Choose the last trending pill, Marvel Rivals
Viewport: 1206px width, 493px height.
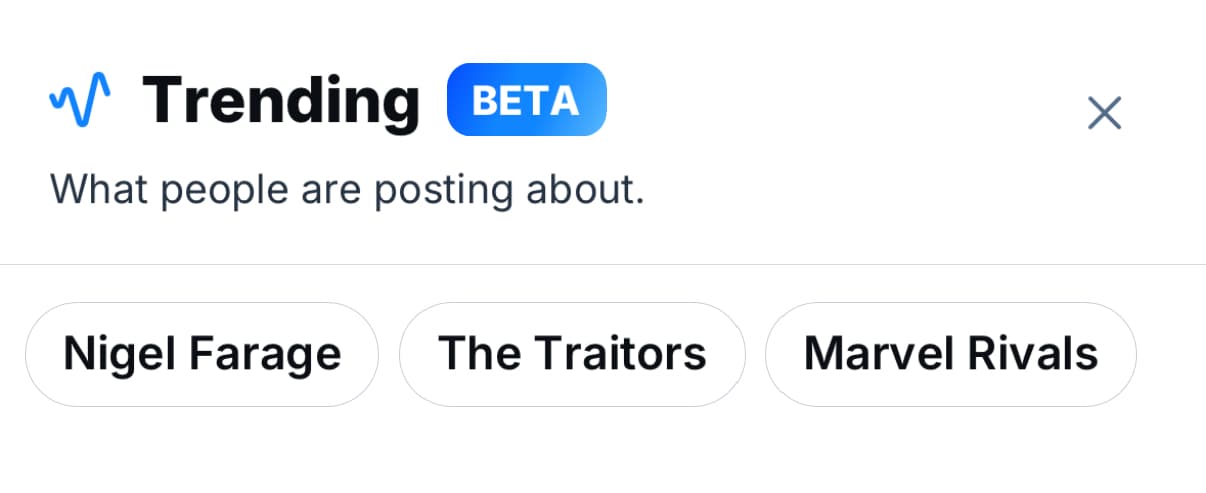click(950, 354)
